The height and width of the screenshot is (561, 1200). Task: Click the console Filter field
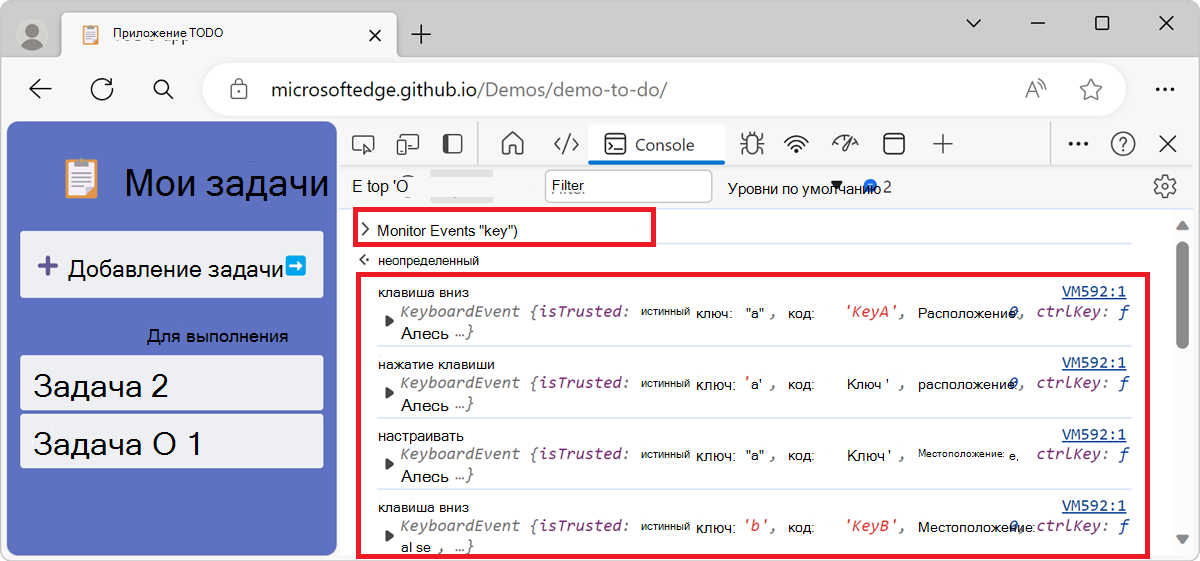628,186
